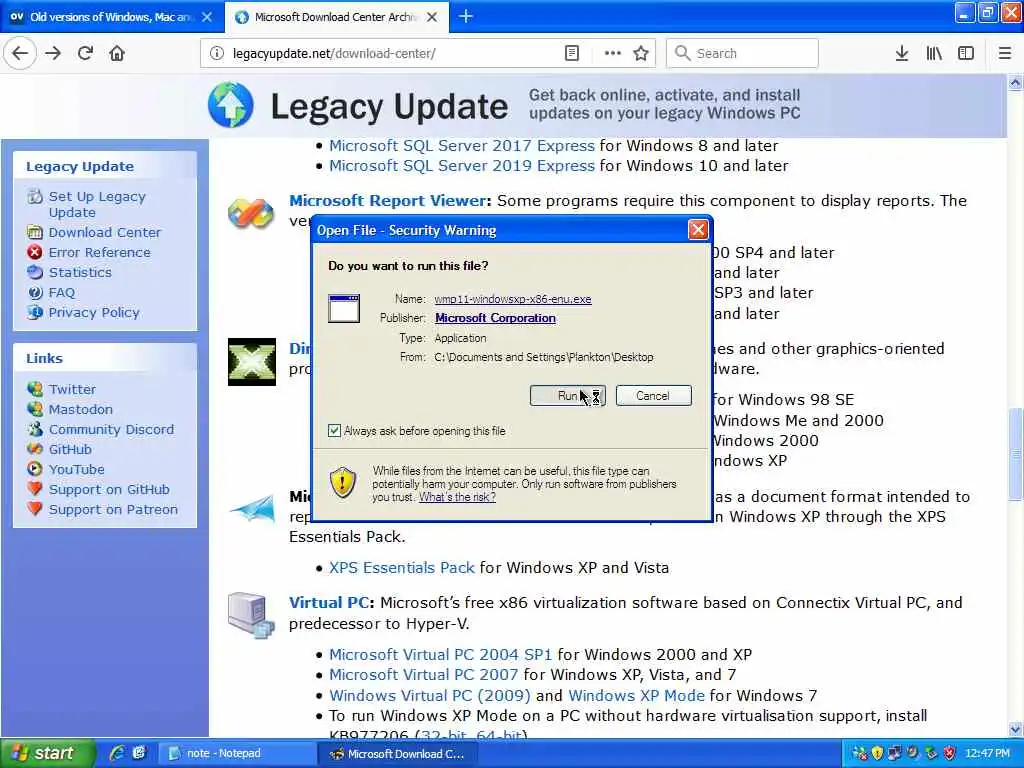Click the system tray clock 12:47 PM
This screenshot has width=1024, height=768.
(x=987, y=753)
